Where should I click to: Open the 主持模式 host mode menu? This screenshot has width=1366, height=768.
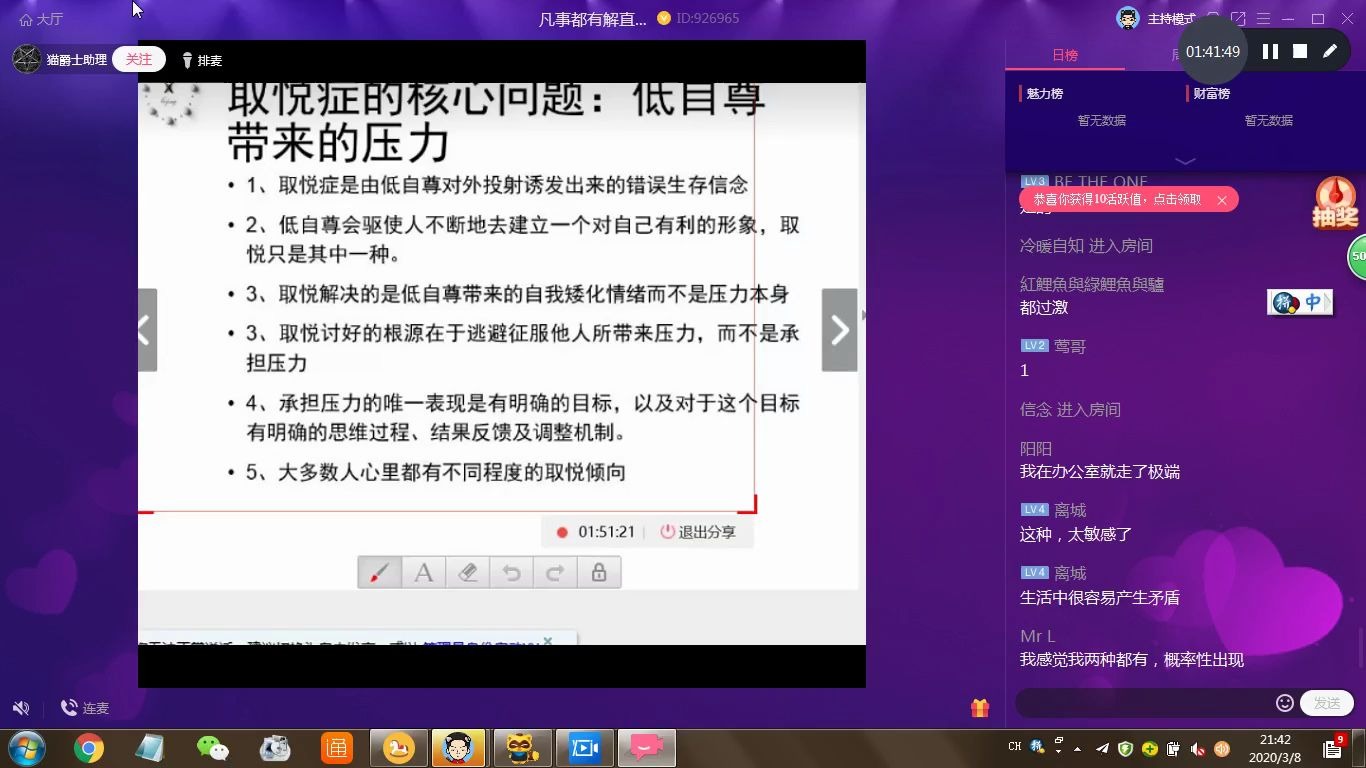1171,19
